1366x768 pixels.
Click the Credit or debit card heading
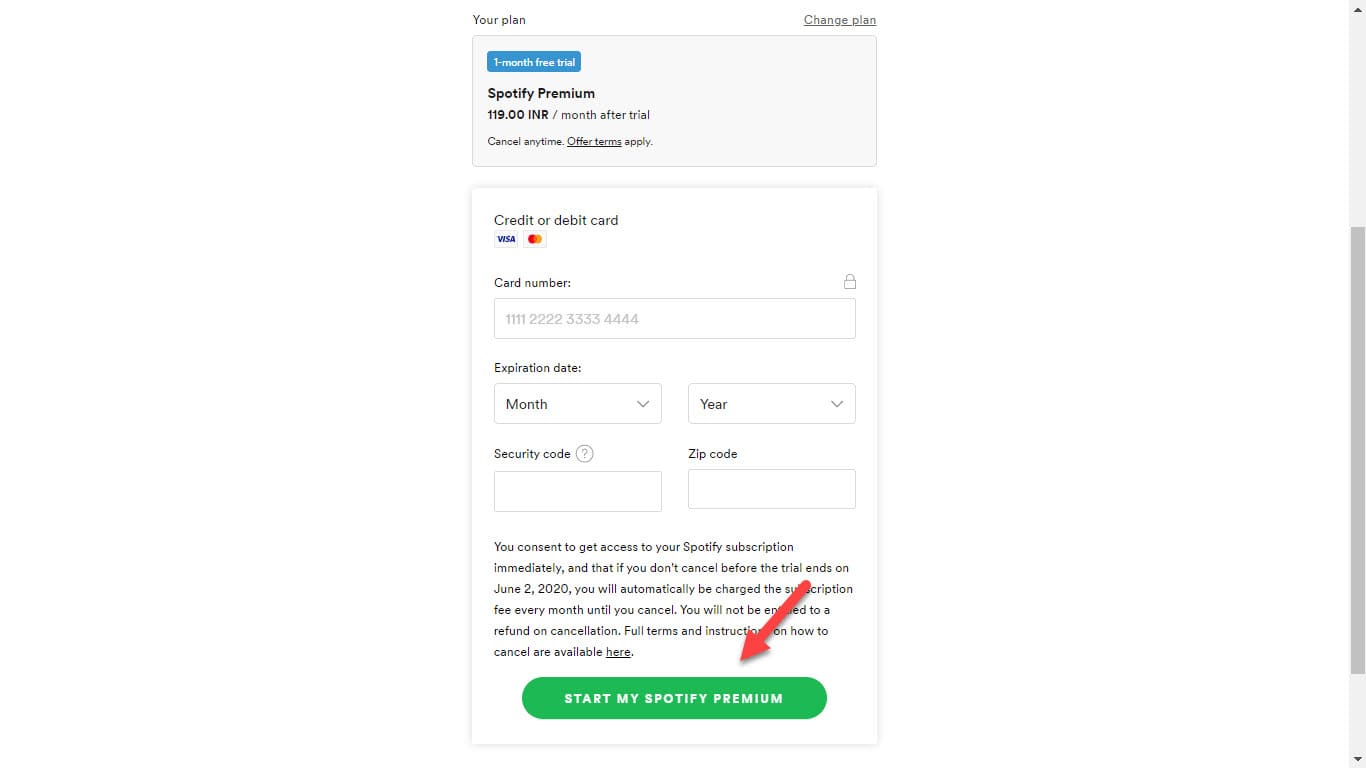556,220
